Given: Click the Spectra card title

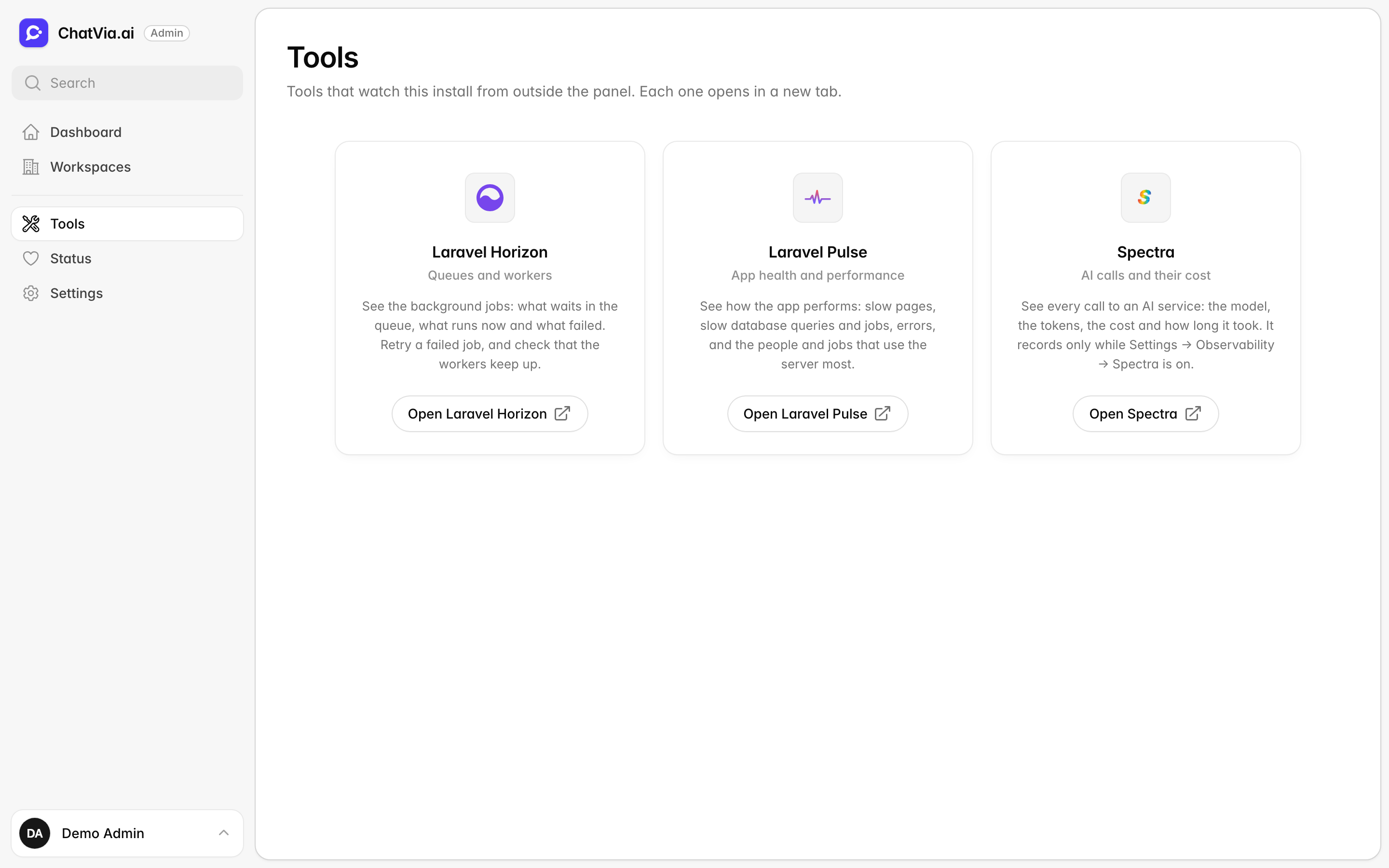Looking at the screenshot, I should tap(1145, 252).
